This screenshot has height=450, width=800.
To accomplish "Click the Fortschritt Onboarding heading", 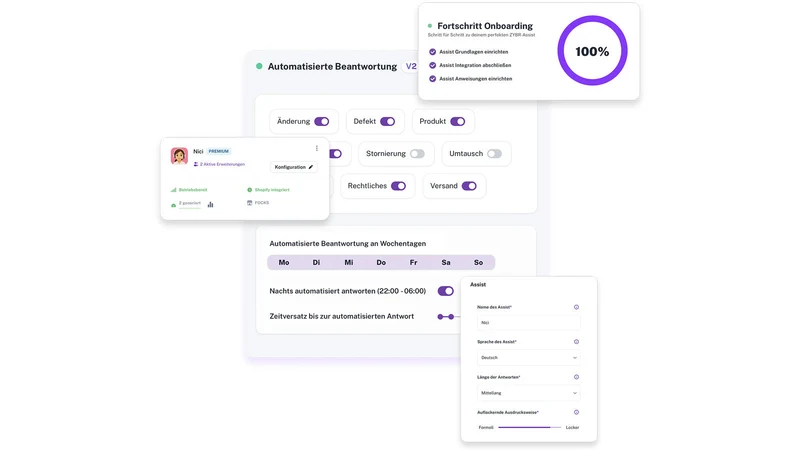I will click(485, 26).
